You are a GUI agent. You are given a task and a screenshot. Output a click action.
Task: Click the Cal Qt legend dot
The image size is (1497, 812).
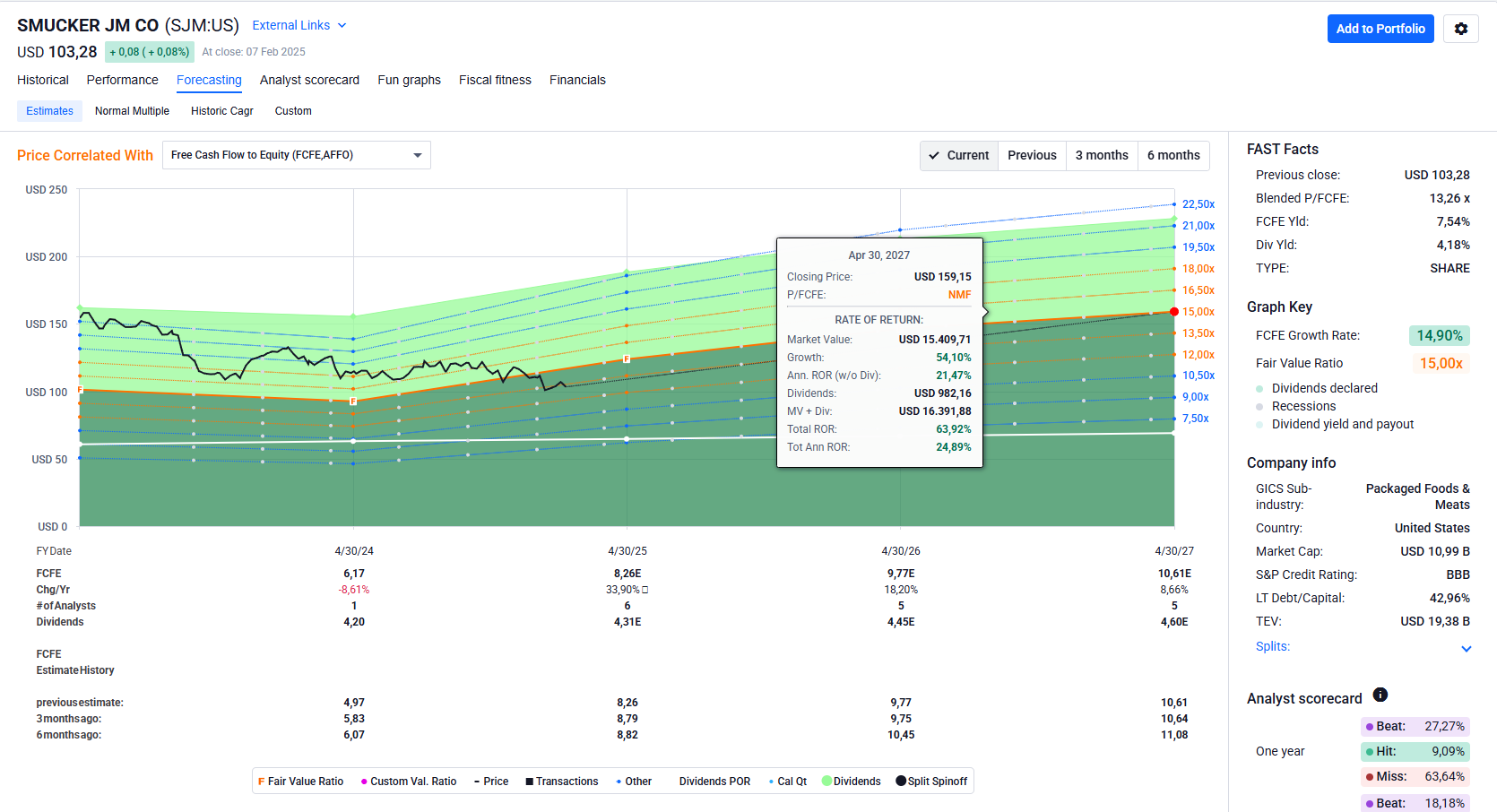[x=771, y=782]
